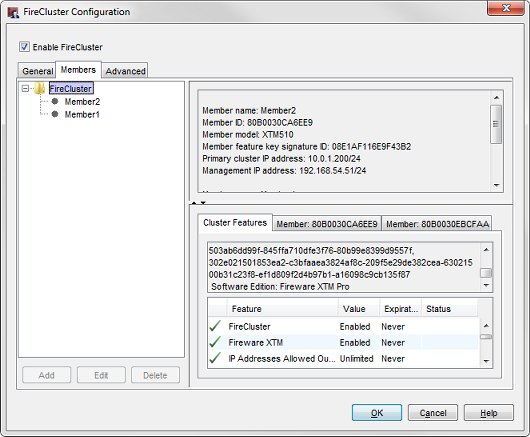This screenshot has width=530, height=437.
Task: Sort by the Feature column header
Action: (283, 309)
